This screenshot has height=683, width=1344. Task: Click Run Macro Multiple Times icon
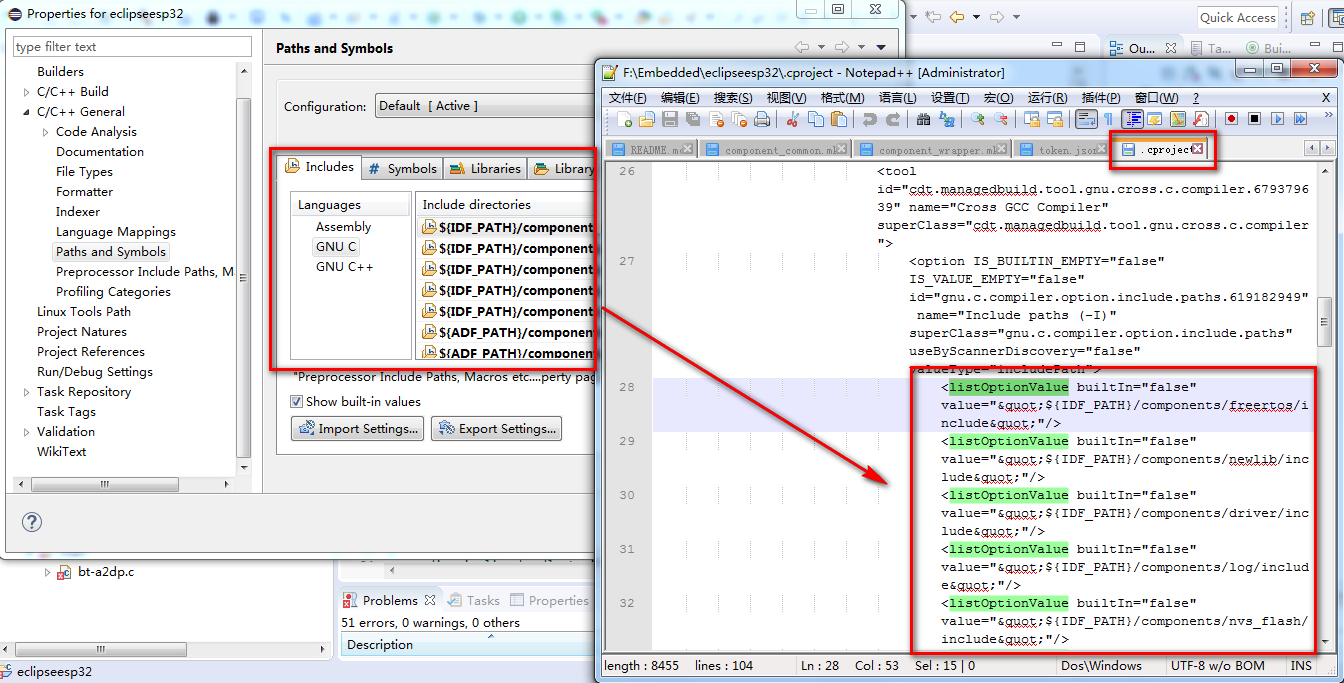(x=1300, y=119)
